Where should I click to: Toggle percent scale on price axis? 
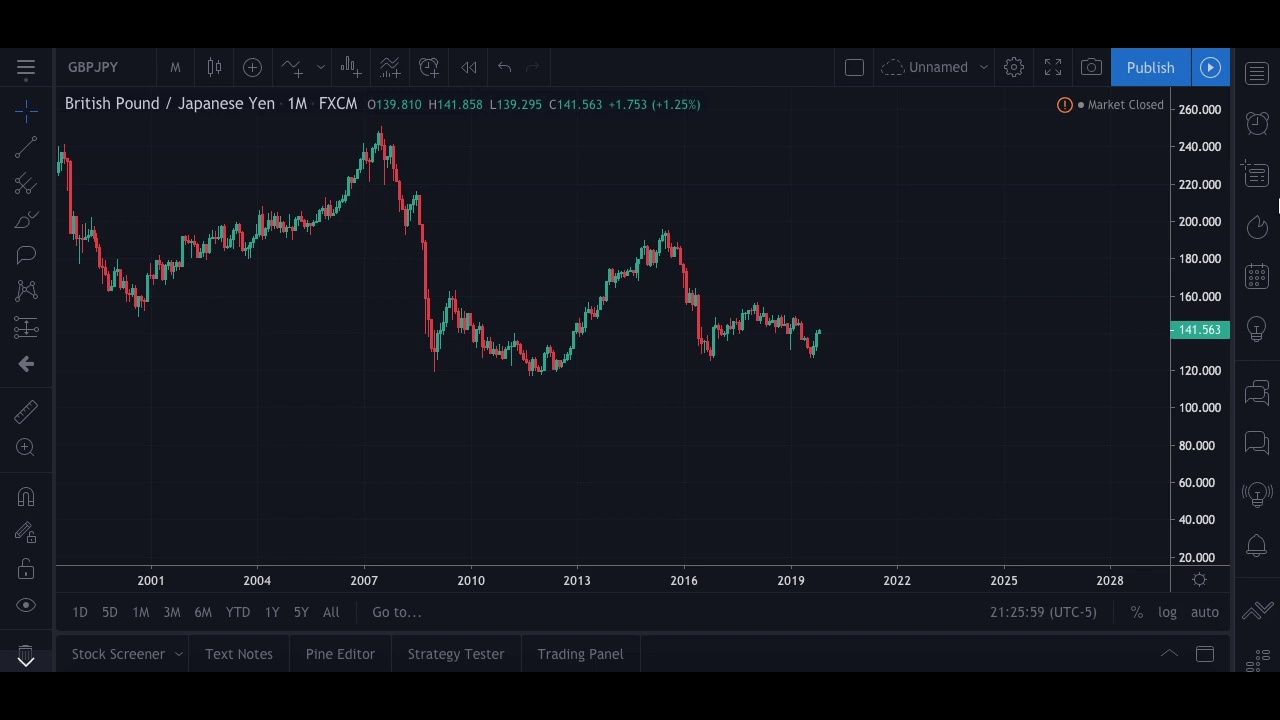pyautogui.click(x=1136, y=612)
